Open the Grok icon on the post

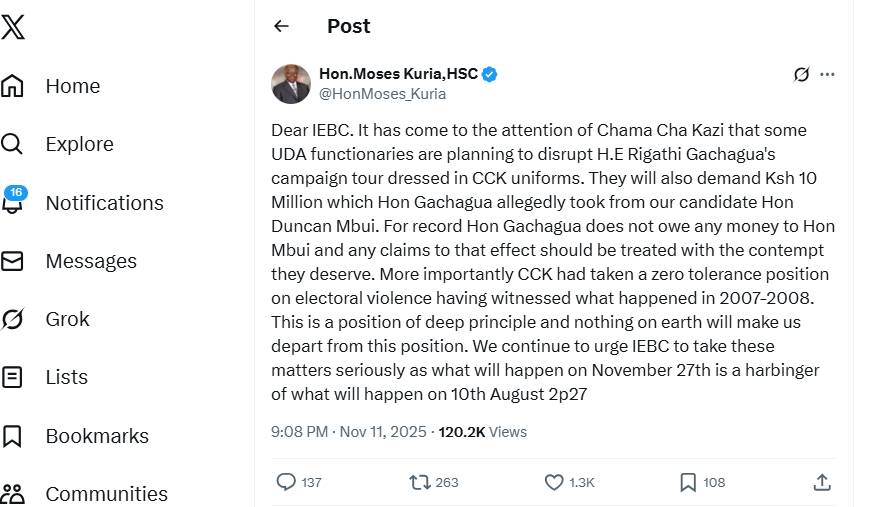[x=800, y=75]
